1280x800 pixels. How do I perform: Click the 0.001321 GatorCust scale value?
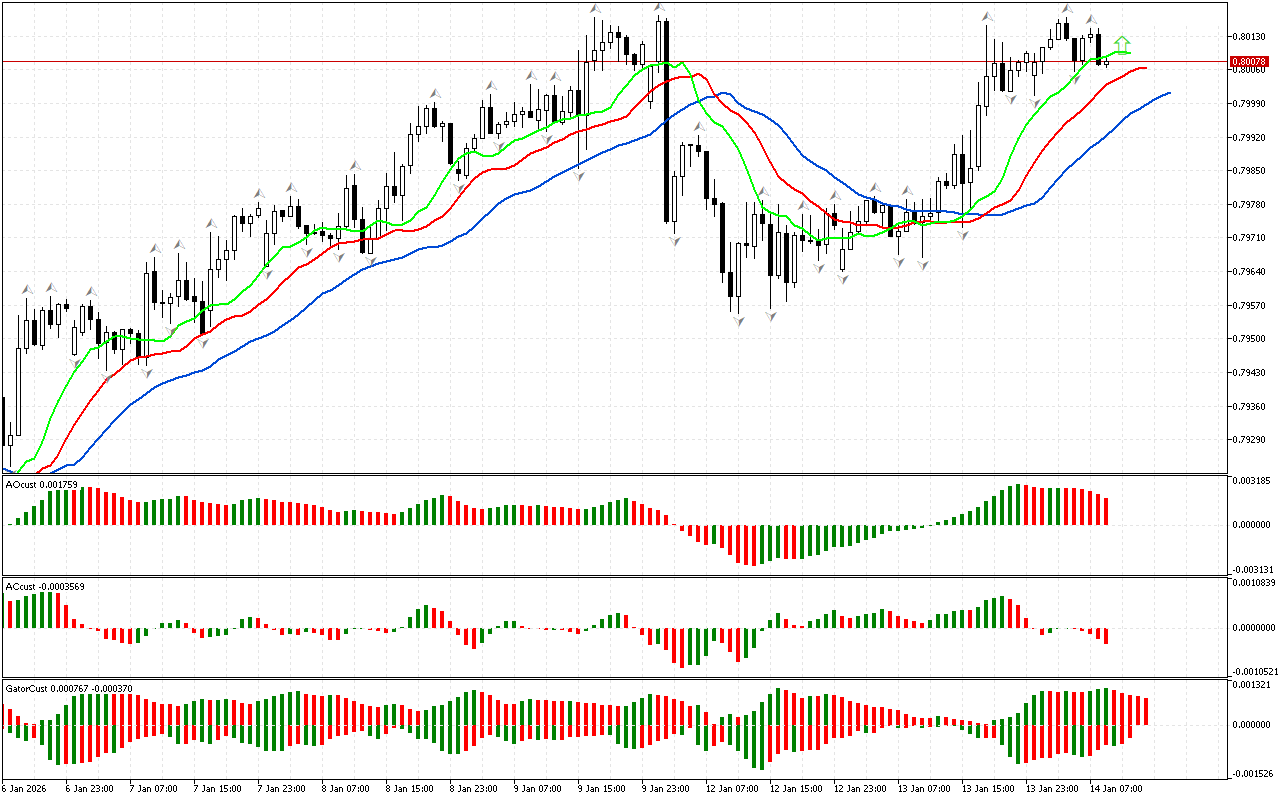1254,685
